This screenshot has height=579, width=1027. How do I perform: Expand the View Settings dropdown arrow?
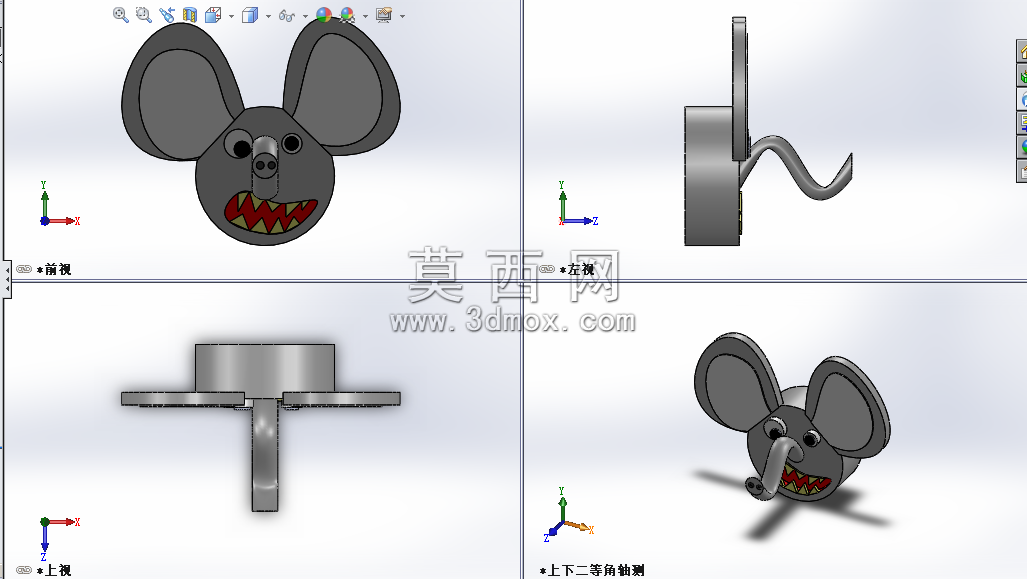click(x=402, y=16)
